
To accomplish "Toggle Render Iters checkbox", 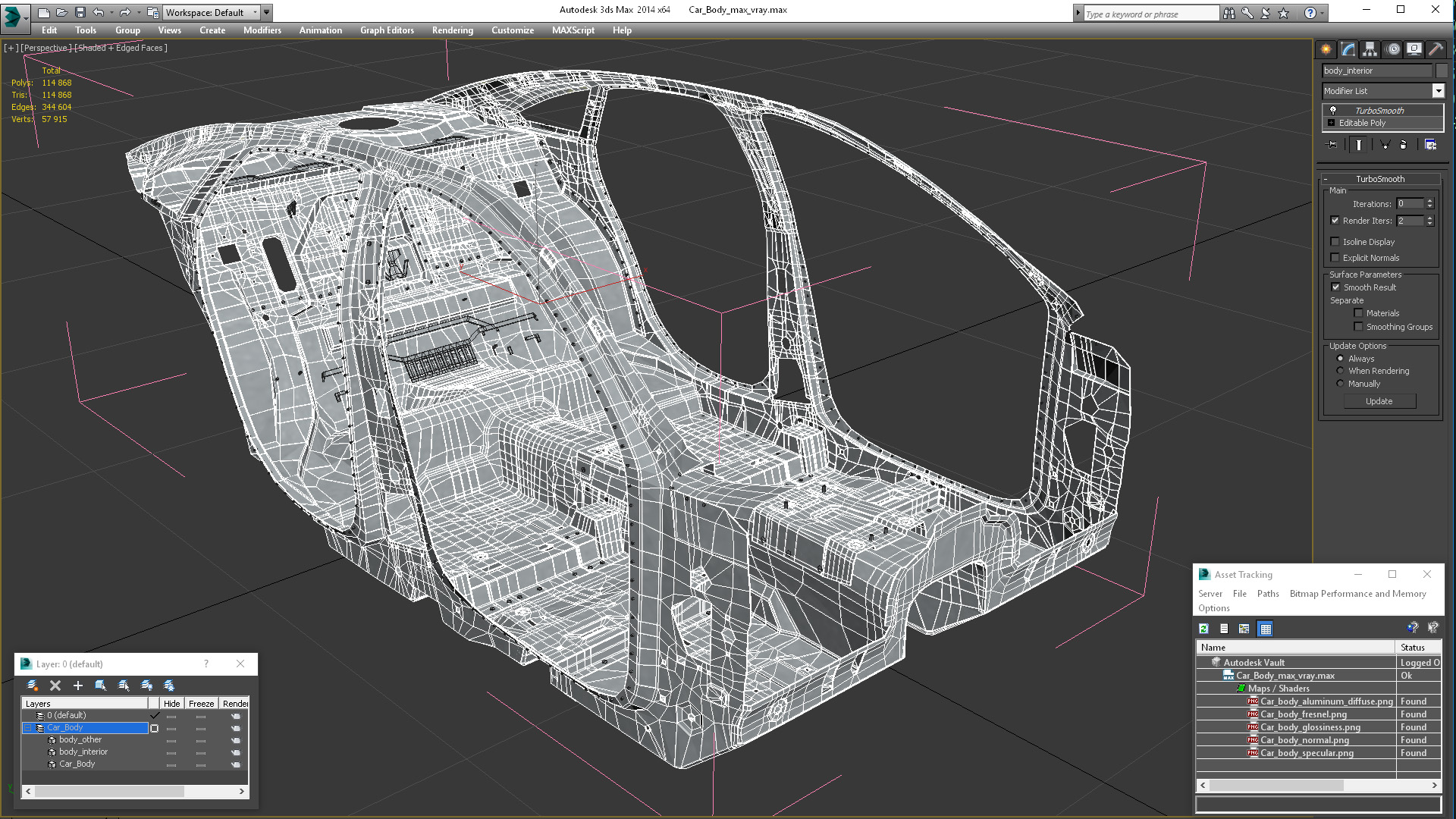I will (x=1335, y=221).
